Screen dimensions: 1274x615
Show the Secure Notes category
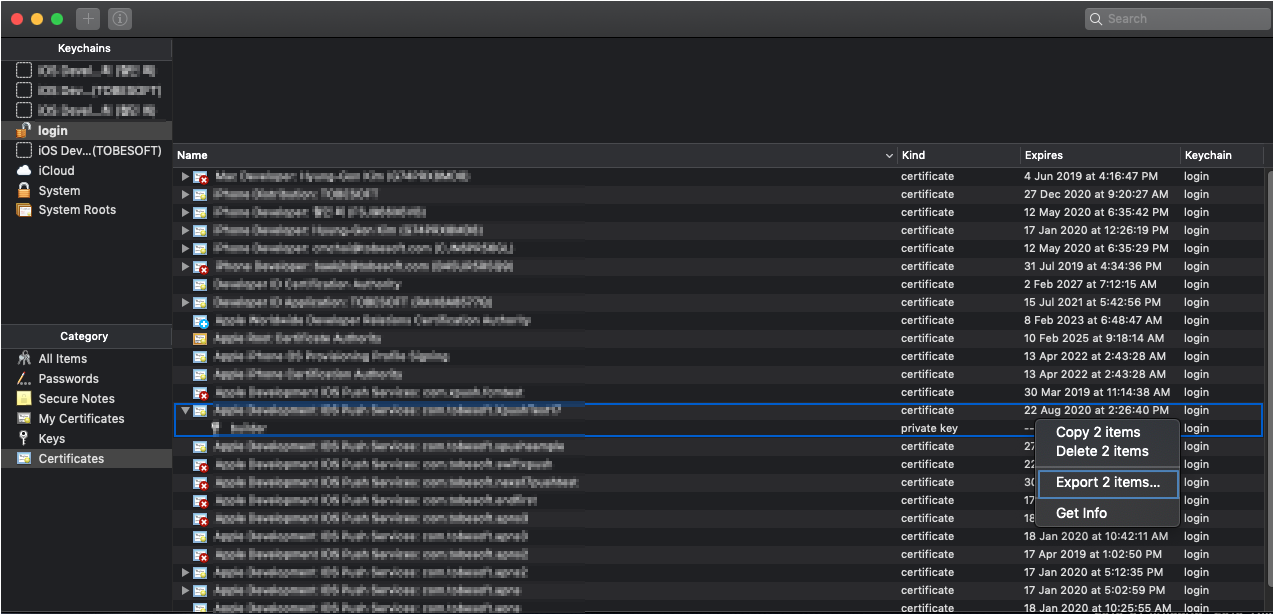coord(76,399)
